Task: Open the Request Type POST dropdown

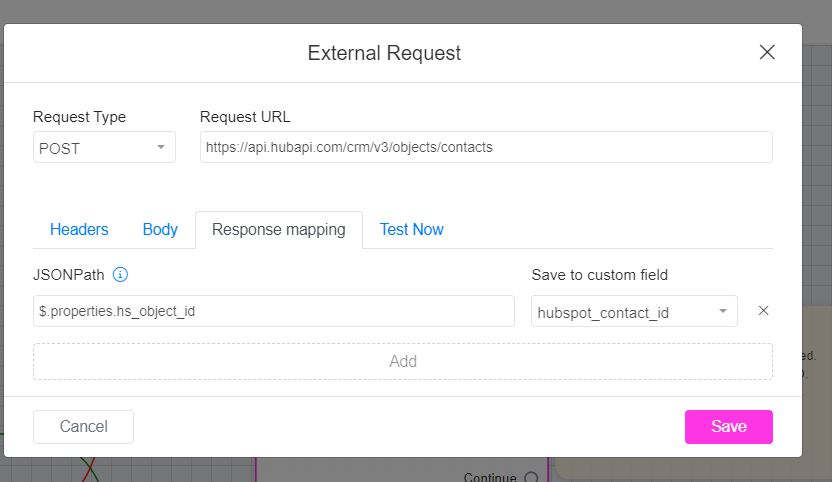Action: tap(104, 147)
